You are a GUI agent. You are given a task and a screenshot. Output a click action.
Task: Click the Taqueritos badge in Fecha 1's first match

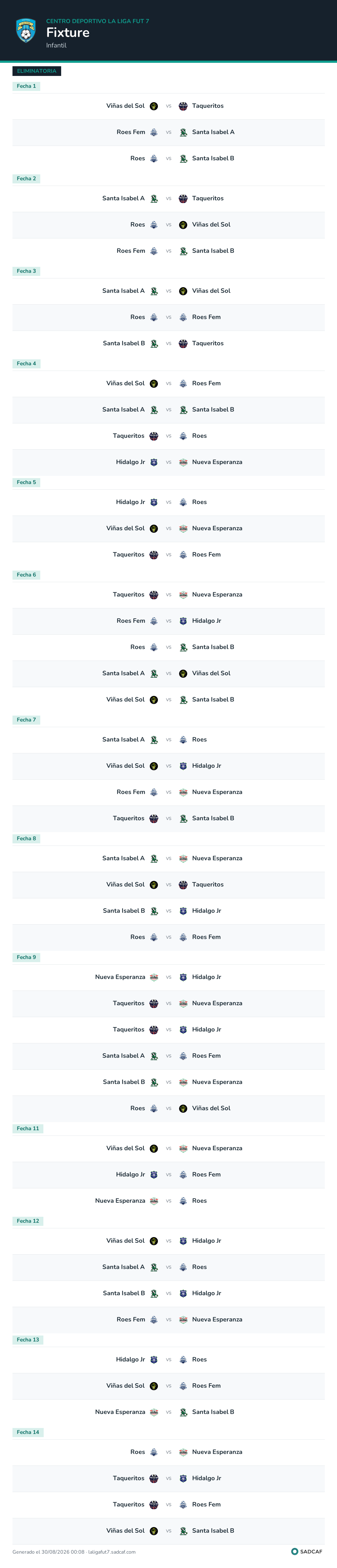(x=183, y=106)
